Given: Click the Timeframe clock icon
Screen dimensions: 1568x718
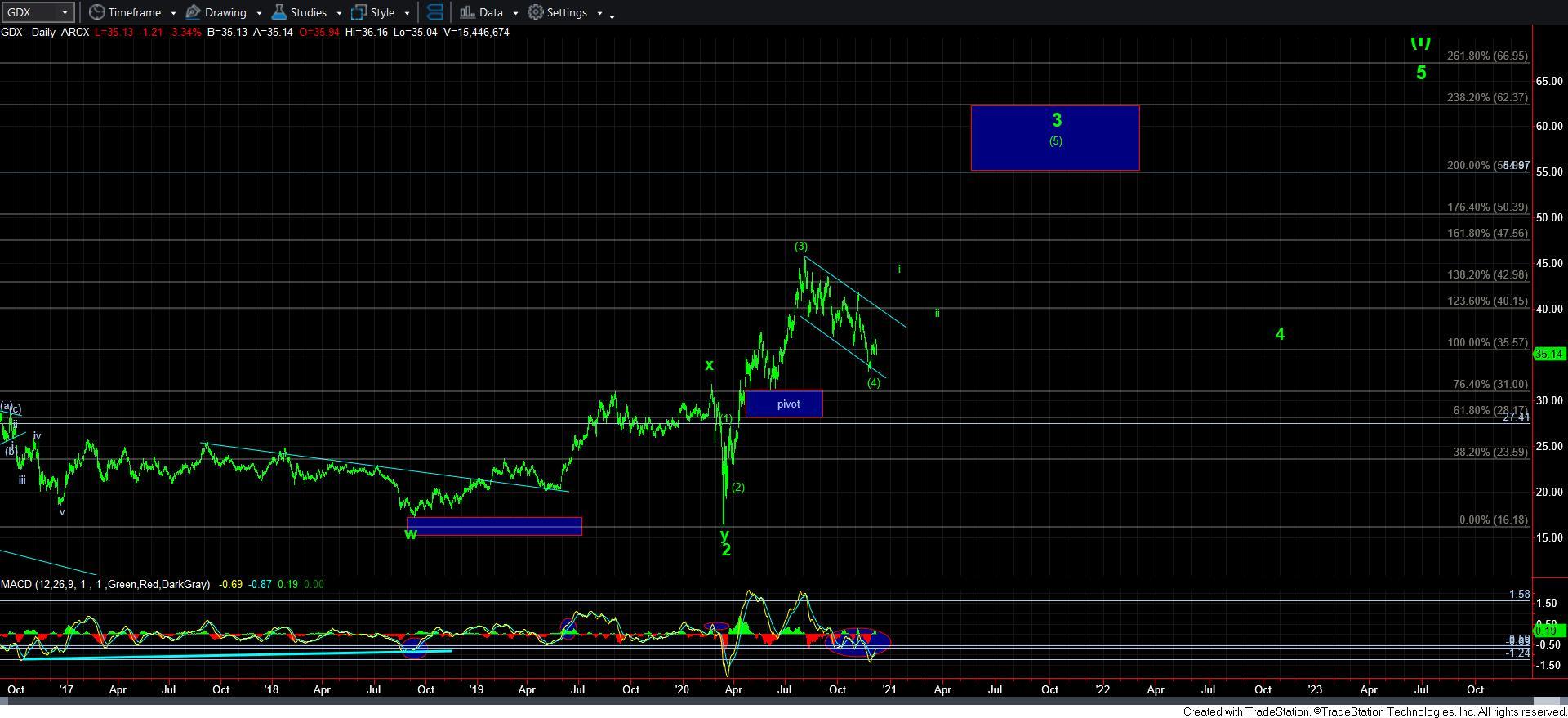Looking at the screenshot, I should coord(96,12).
